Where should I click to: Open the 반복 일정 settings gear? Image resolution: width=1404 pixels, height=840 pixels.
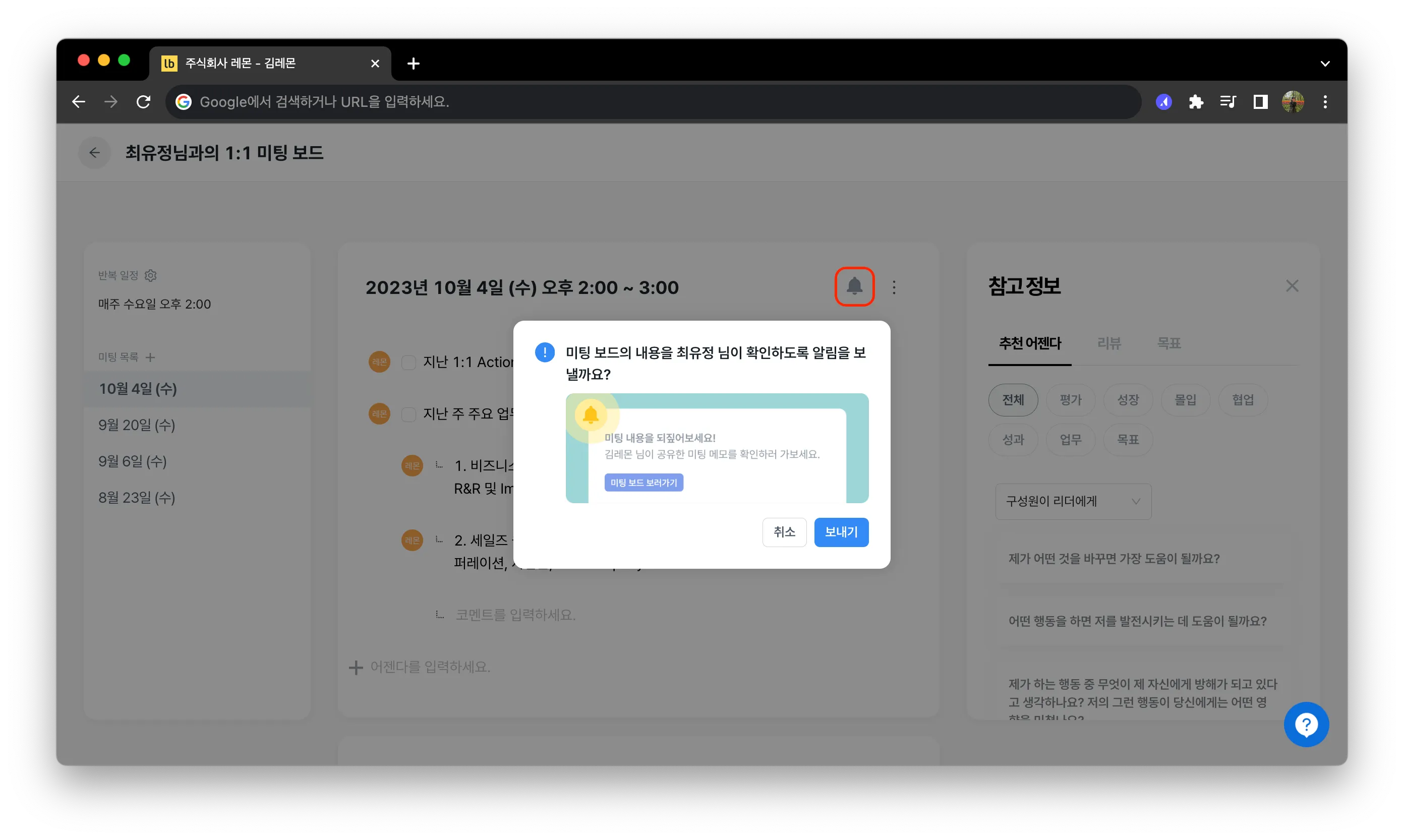[151, 275]
